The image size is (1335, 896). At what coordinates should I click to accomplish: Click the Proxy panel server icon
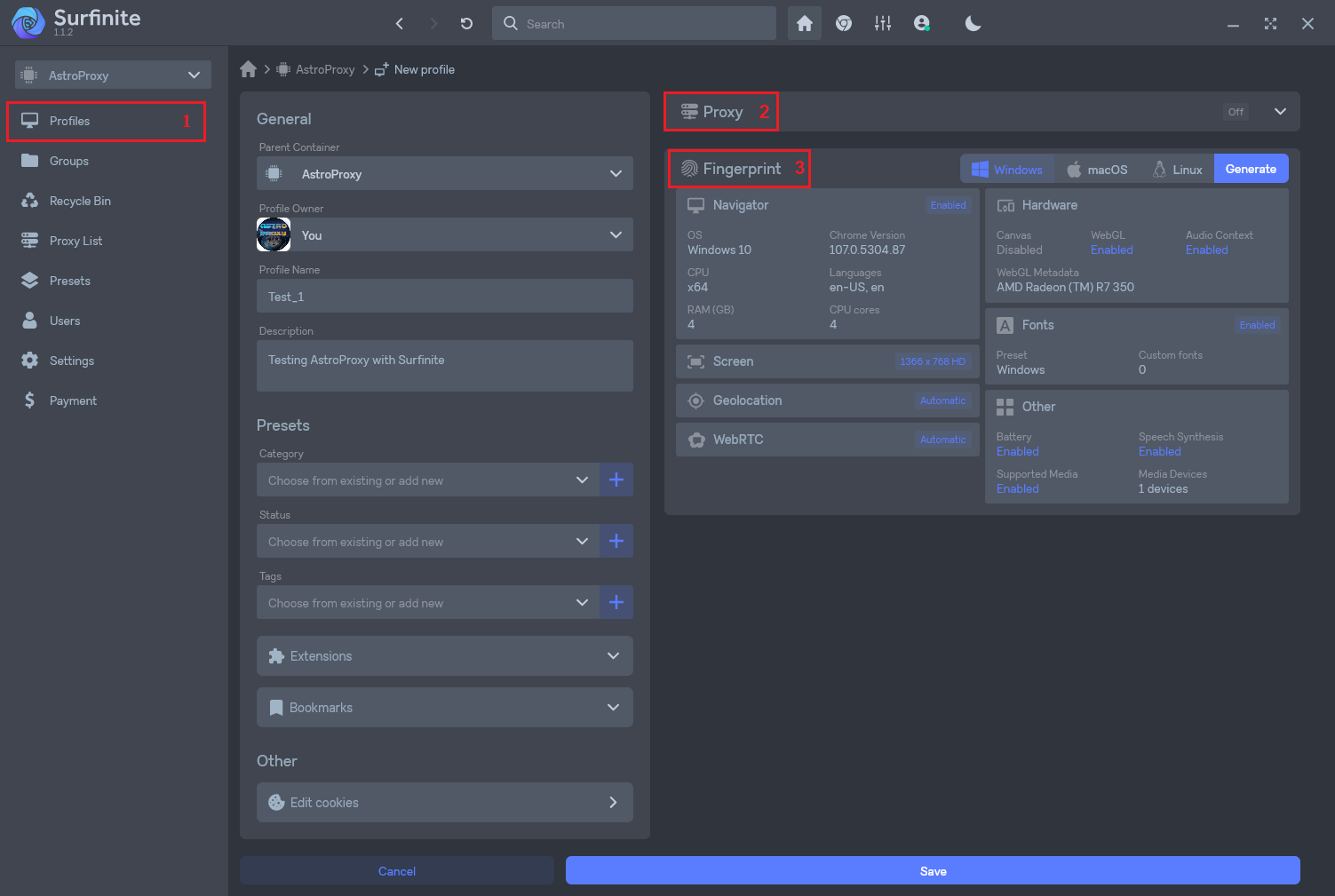coord(689,112)
